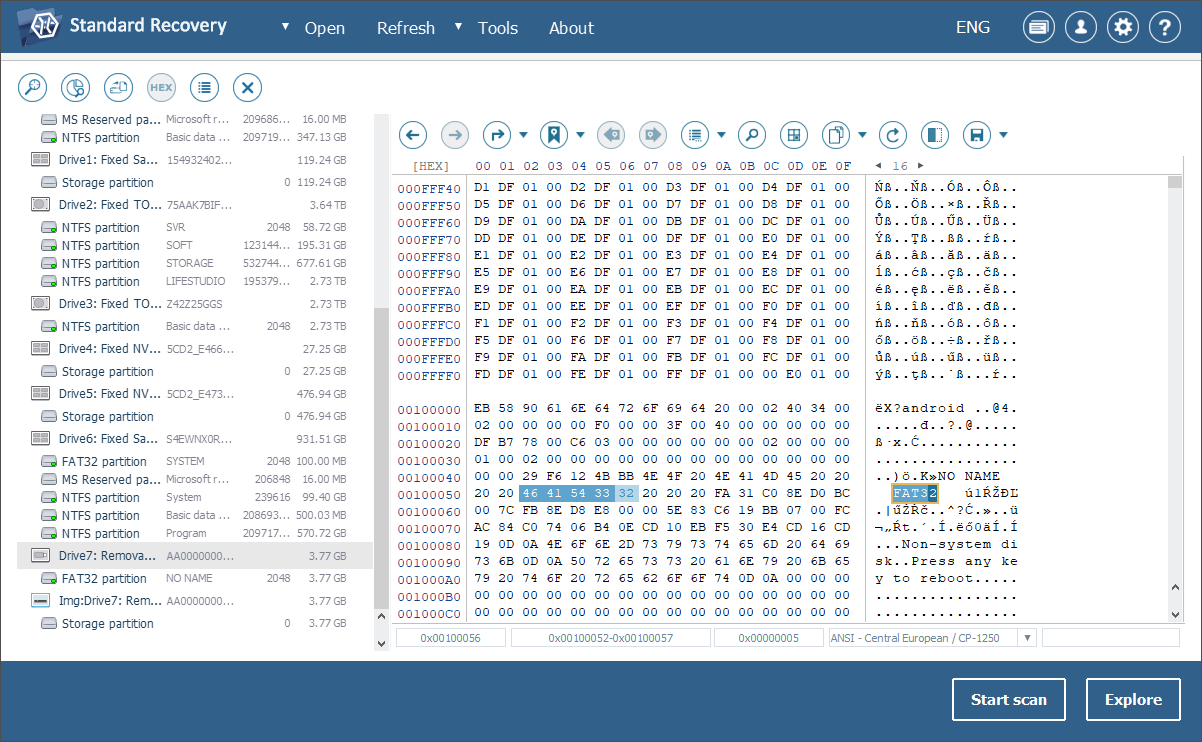Viewport: 1202px width, 742px height.
Task: Toggle the HEX viewer button
Action: coord(161,87)
